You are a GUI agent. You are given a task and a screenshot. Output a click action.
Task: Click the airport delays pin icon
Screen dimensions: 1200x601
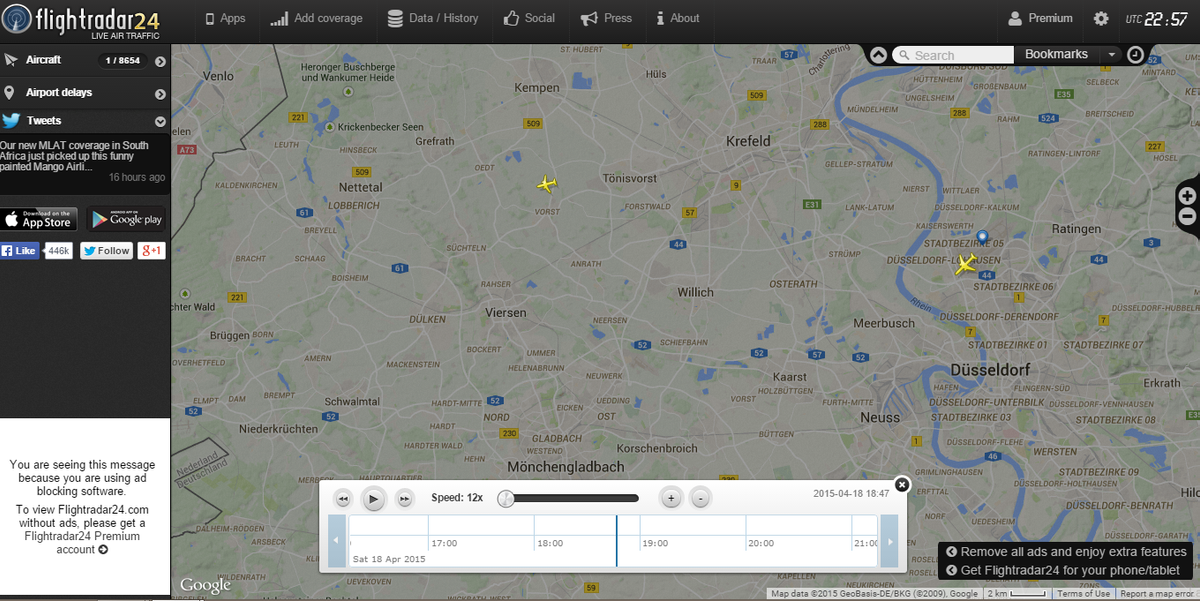pyautogui.click(x=10, y=93)
